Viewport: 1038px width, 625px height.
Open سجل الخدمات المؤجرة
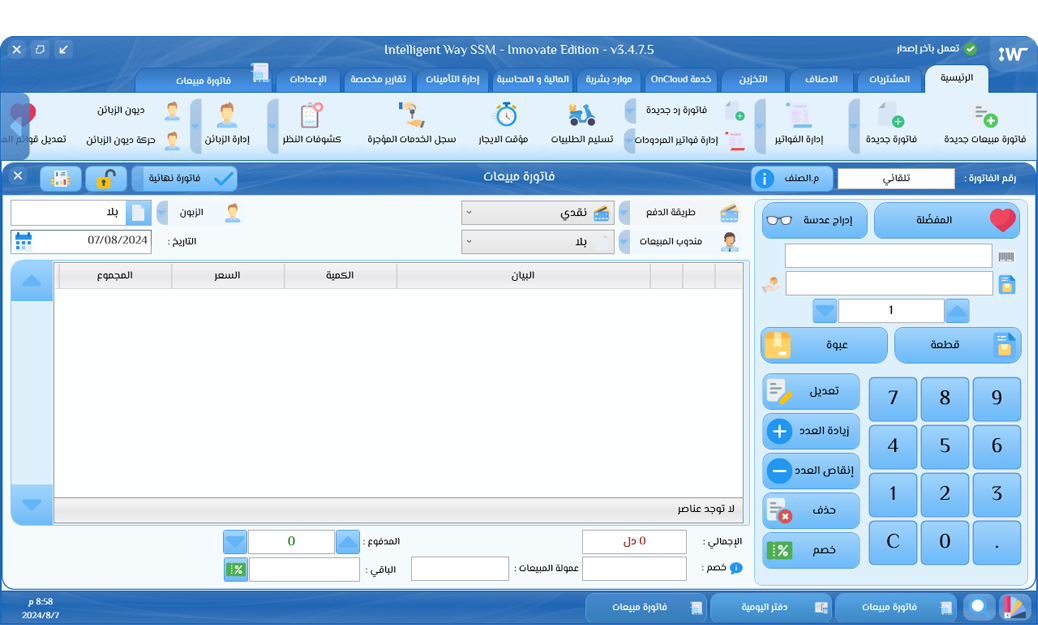pyautogui.click(x=412, y=125)
